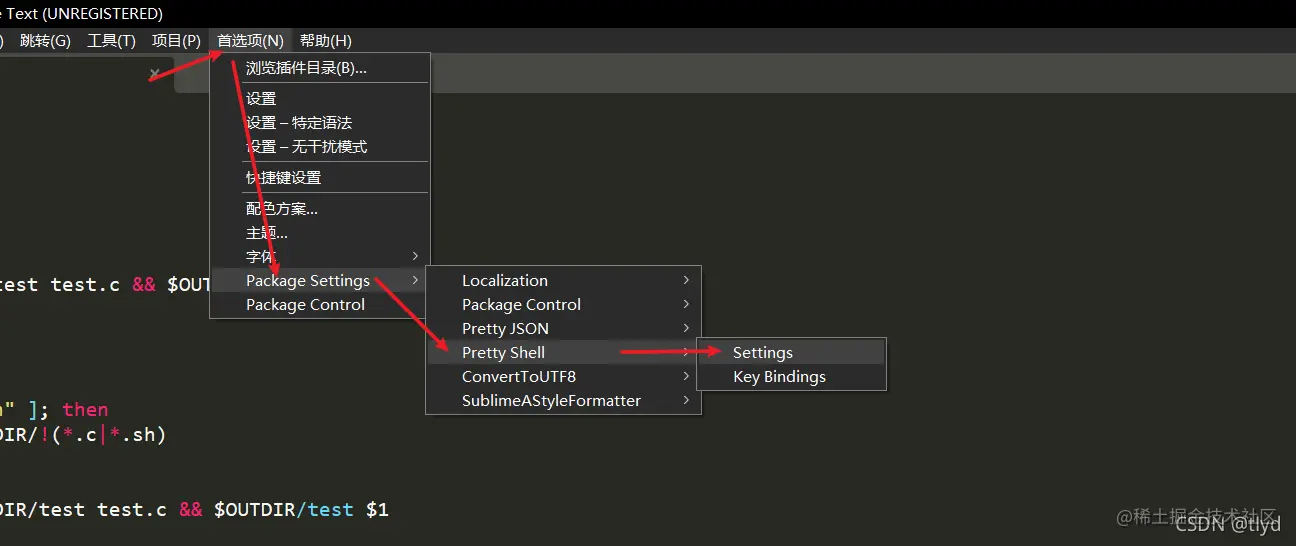Screen dimensions: 1296x546
Task: Select 设置 – 无干扰模式 entry
Action: tap(319, 146)
